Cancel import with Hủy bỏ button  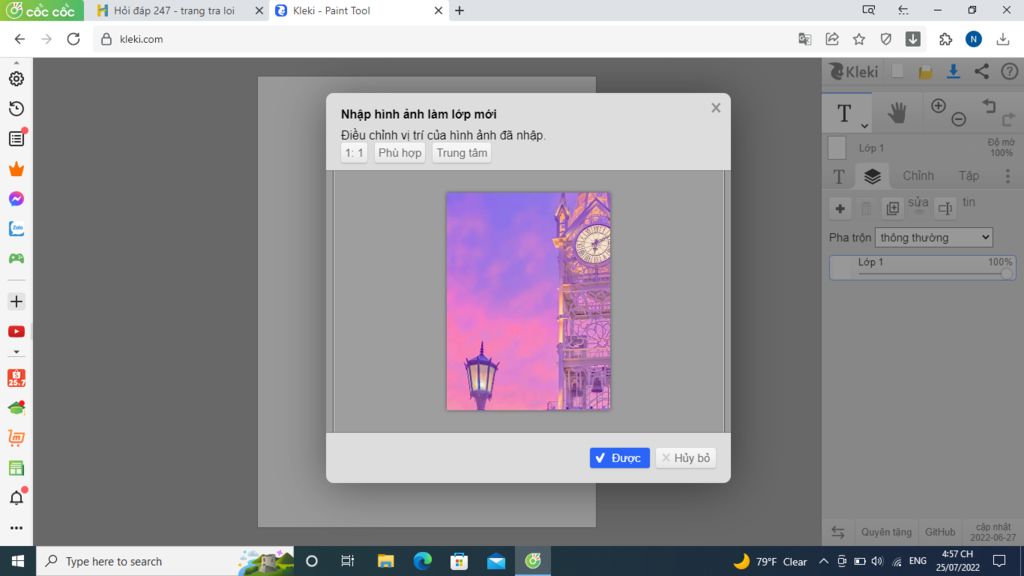tap(686, 458)
